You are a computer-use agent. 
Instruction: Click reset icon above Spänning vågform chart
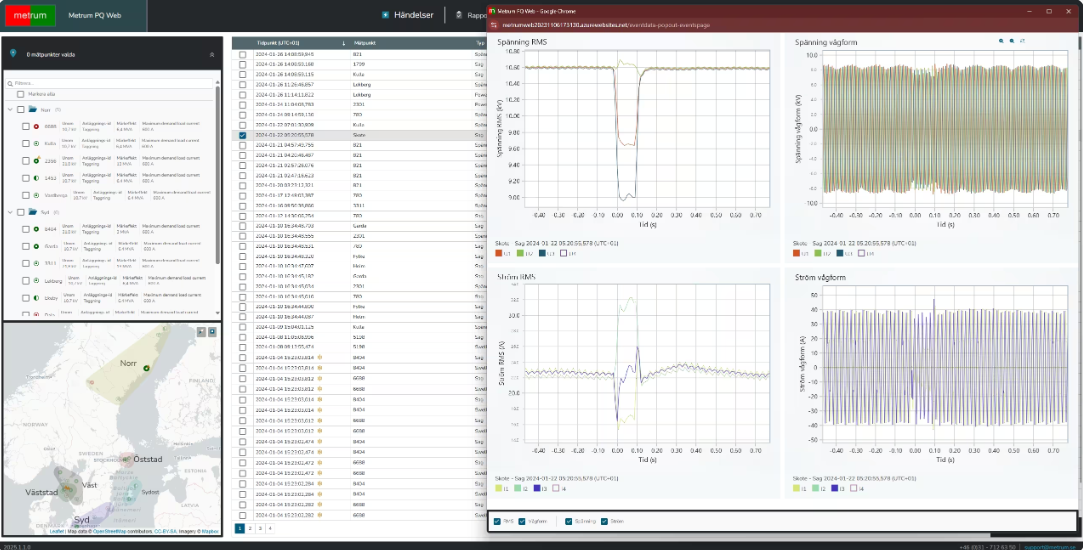1023,41
